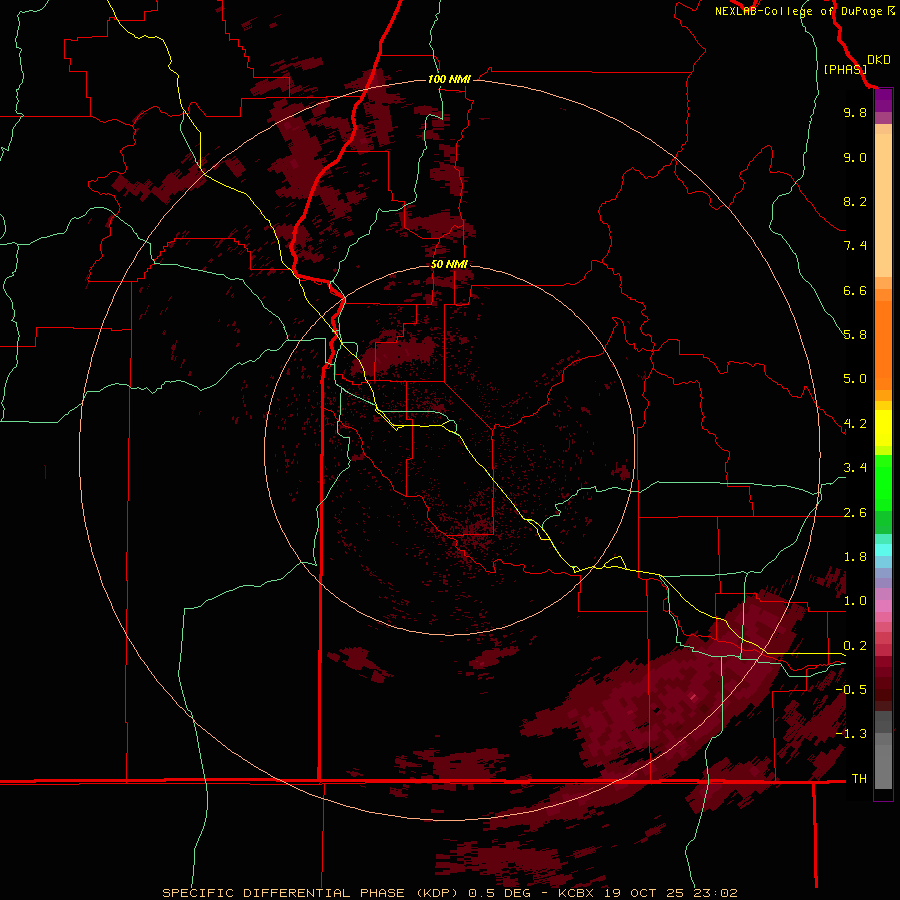
Task: Click the -0.5 scale label
Action: point(851,690)
